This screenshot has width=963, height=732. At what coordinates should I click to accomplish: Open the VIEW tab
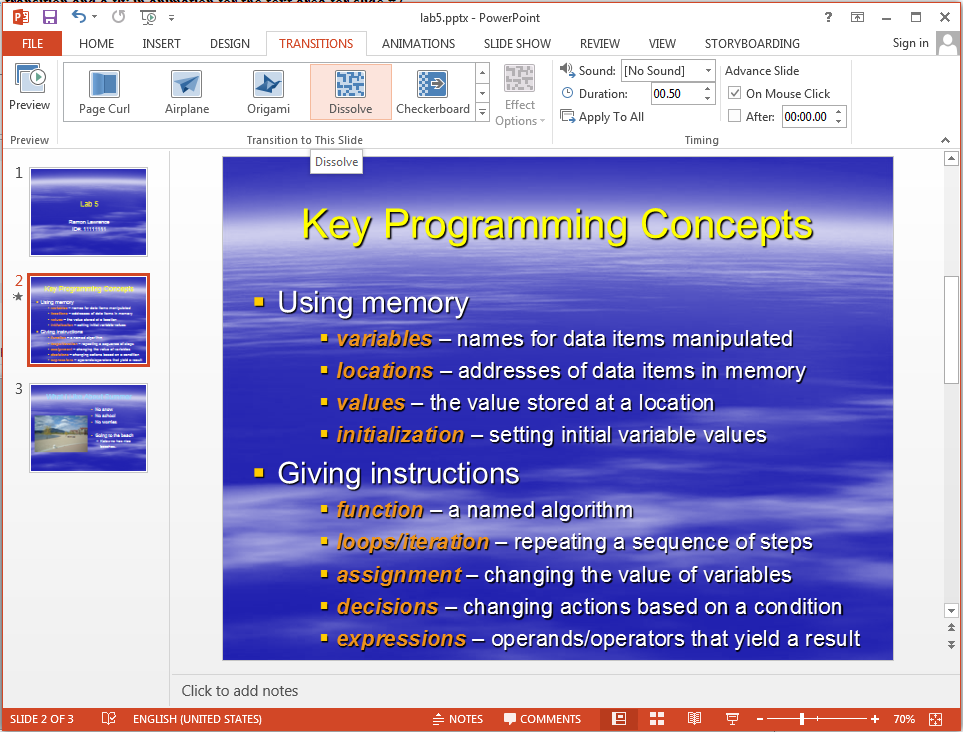tap(662, 44)
